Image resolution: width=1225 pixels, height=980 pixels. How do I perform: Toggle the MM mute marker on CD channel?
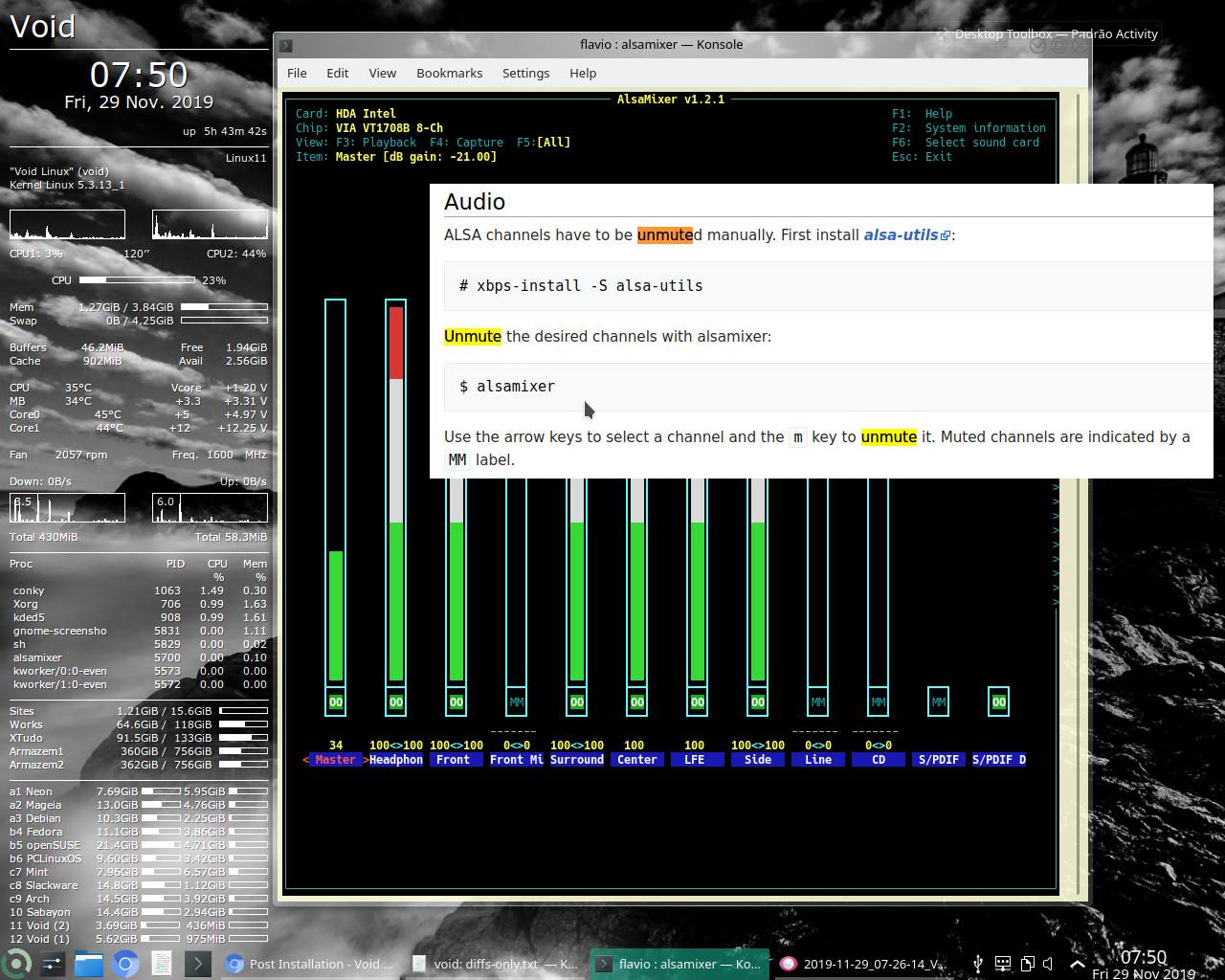pyautogui.click(x=878, y=702)
